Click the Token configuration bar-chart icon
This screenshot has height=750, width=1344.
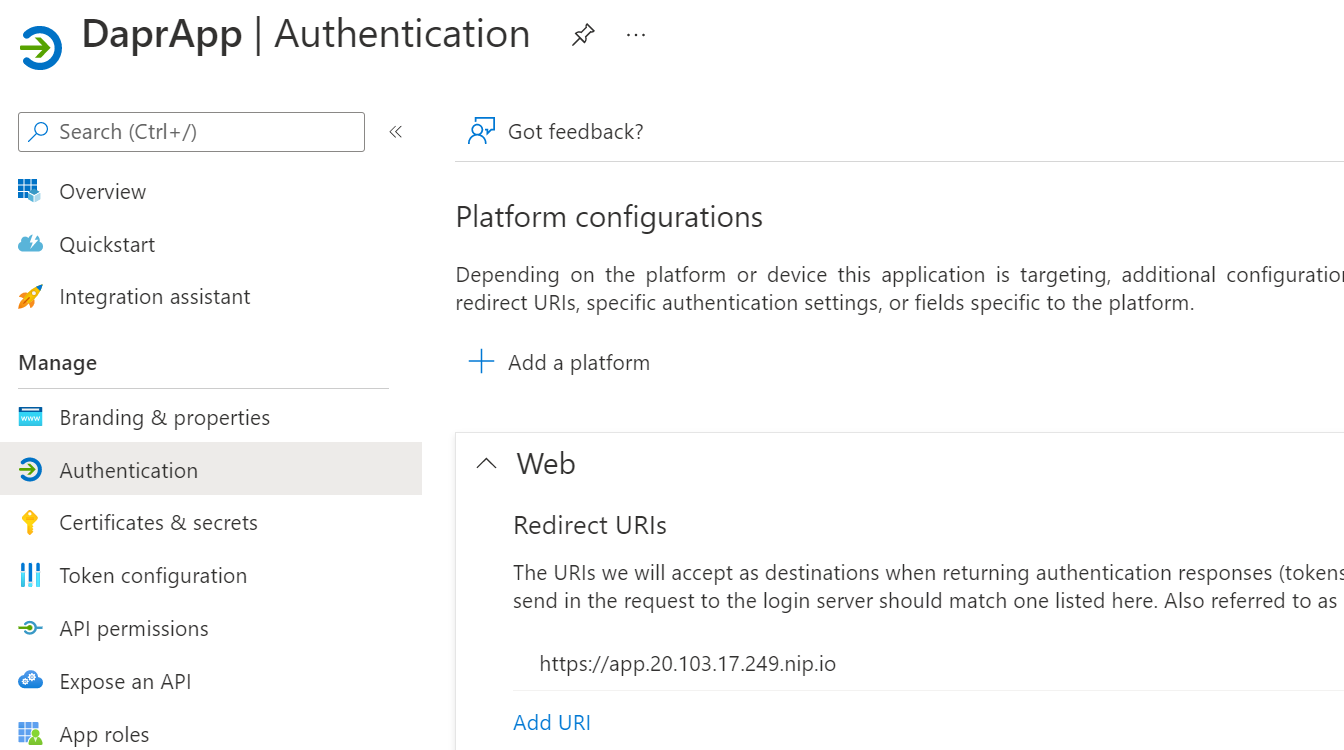tap(31, 575)
